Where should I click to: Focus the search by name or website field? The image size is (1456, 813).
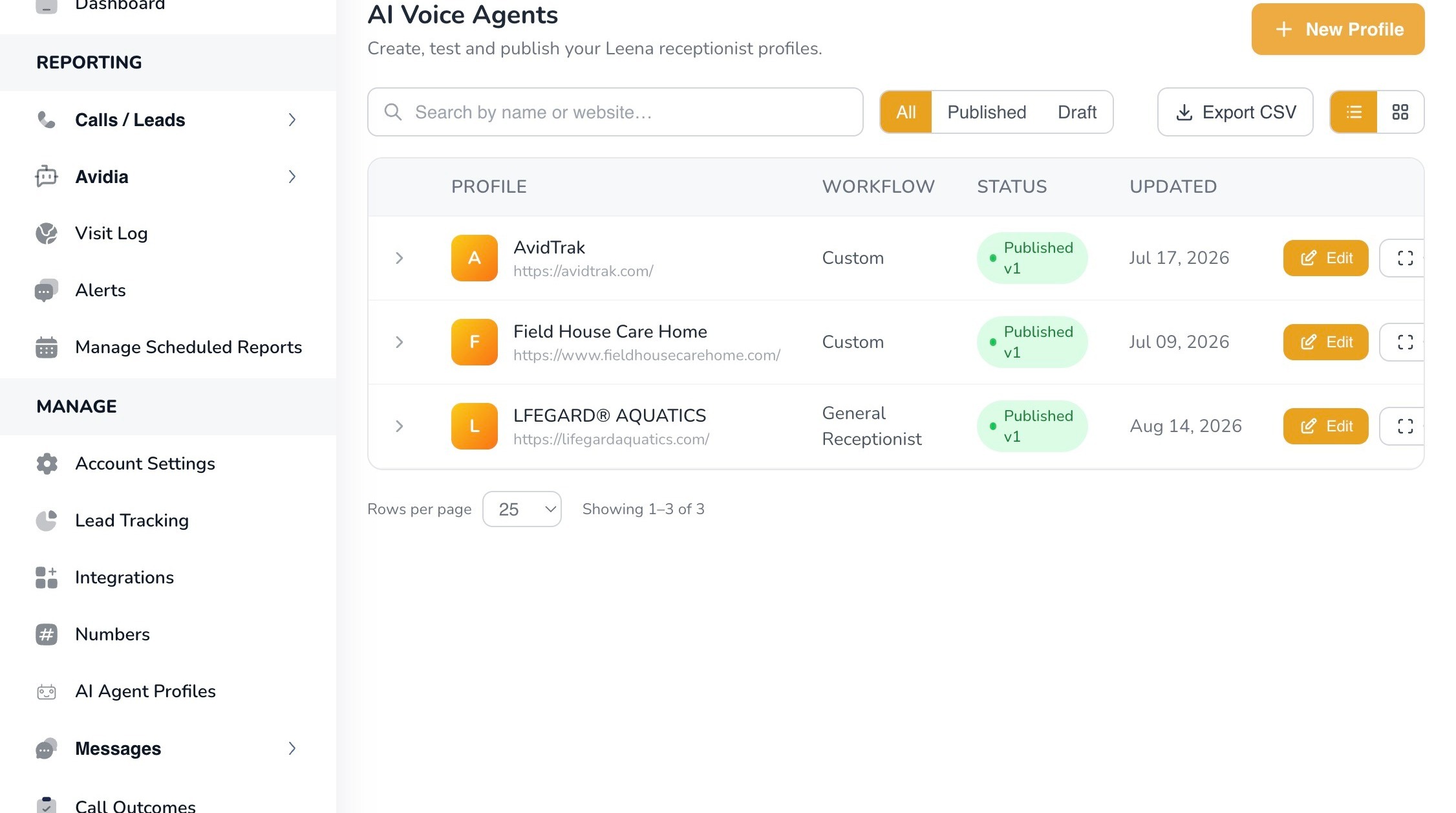tap(615, 112)
